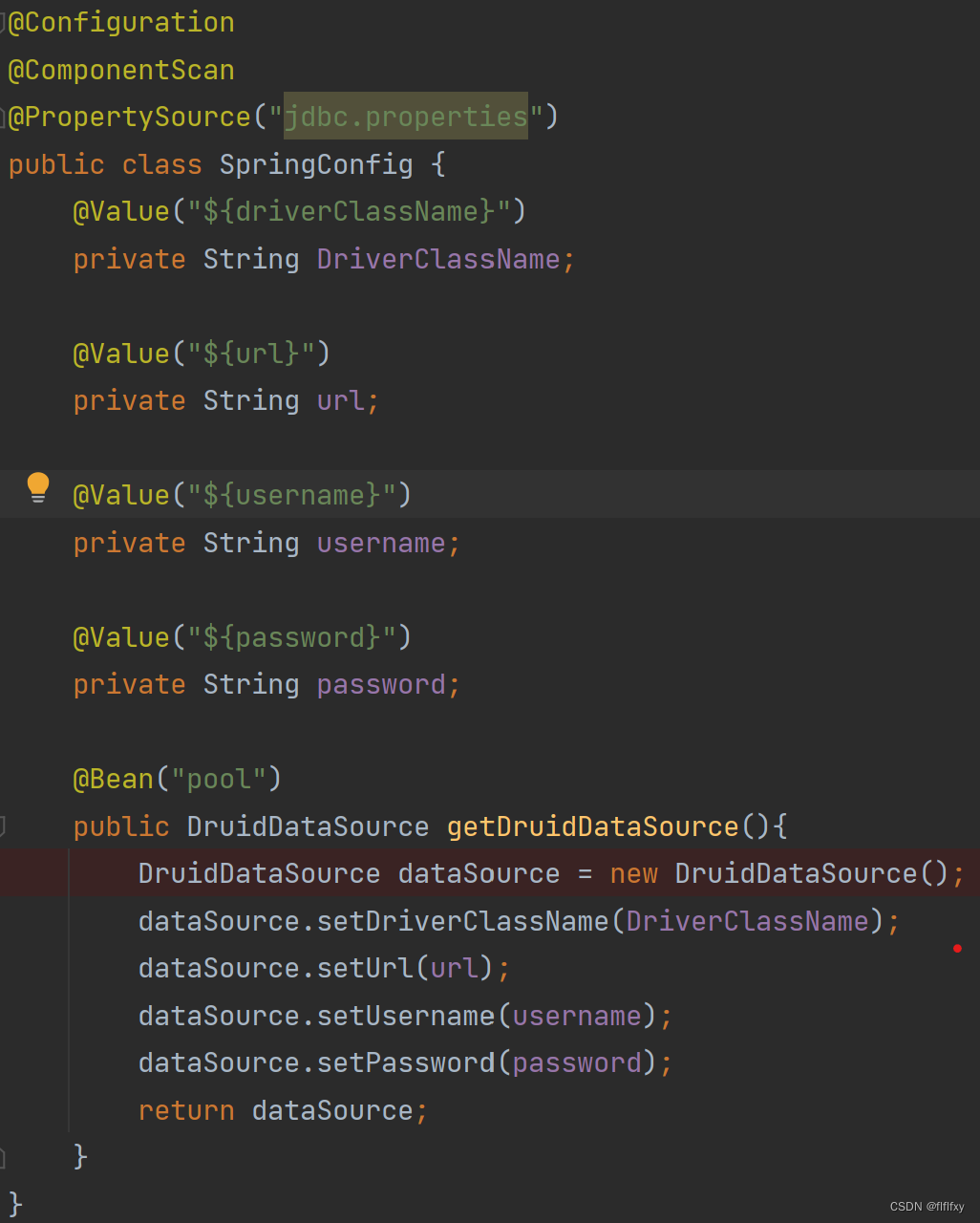Click the CSDN @flflfxy watermark
Image resolution: width=980 pixels, height=1223 pixels.
click(x=927, y=1206)
